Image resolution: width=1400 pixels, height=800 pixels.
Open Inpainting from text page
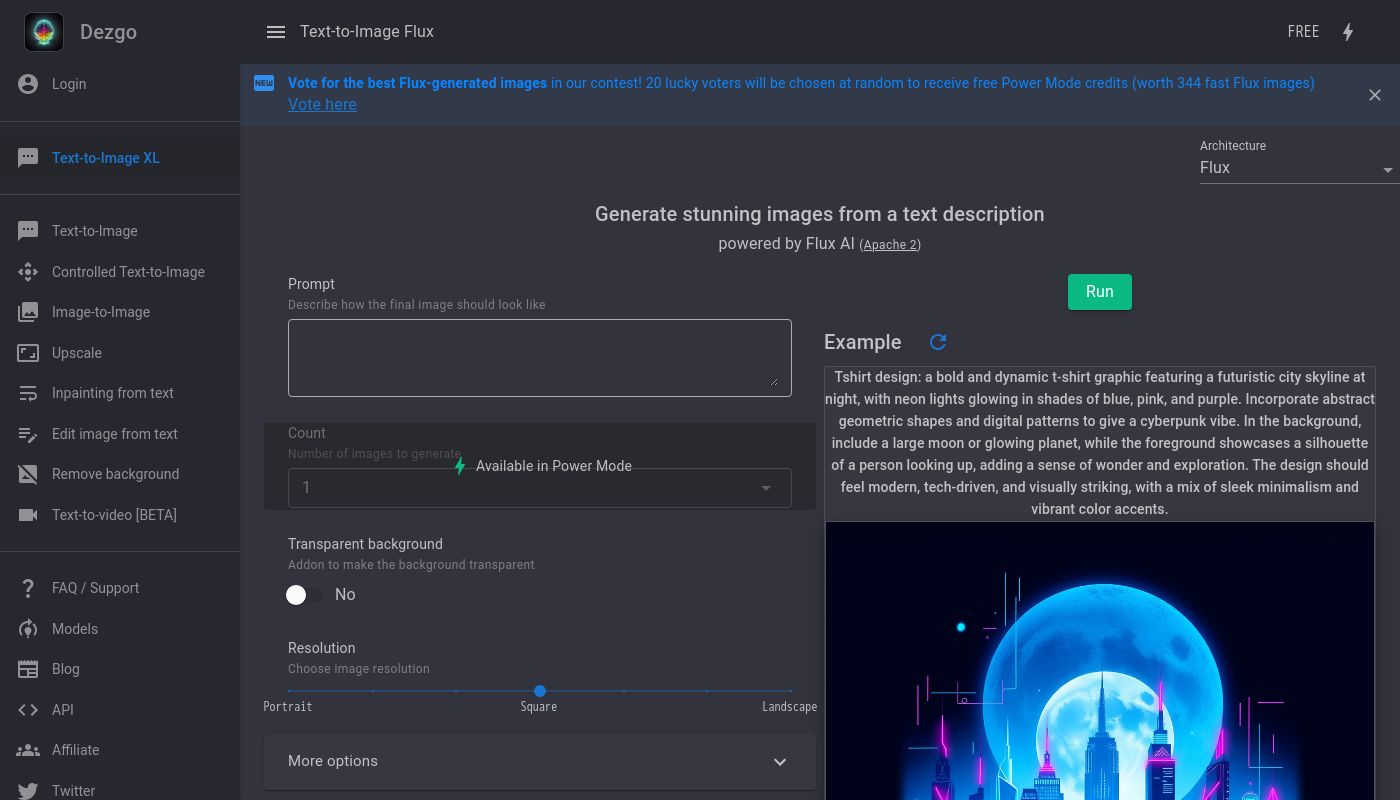pyautogui.click(x=120, y=393)
